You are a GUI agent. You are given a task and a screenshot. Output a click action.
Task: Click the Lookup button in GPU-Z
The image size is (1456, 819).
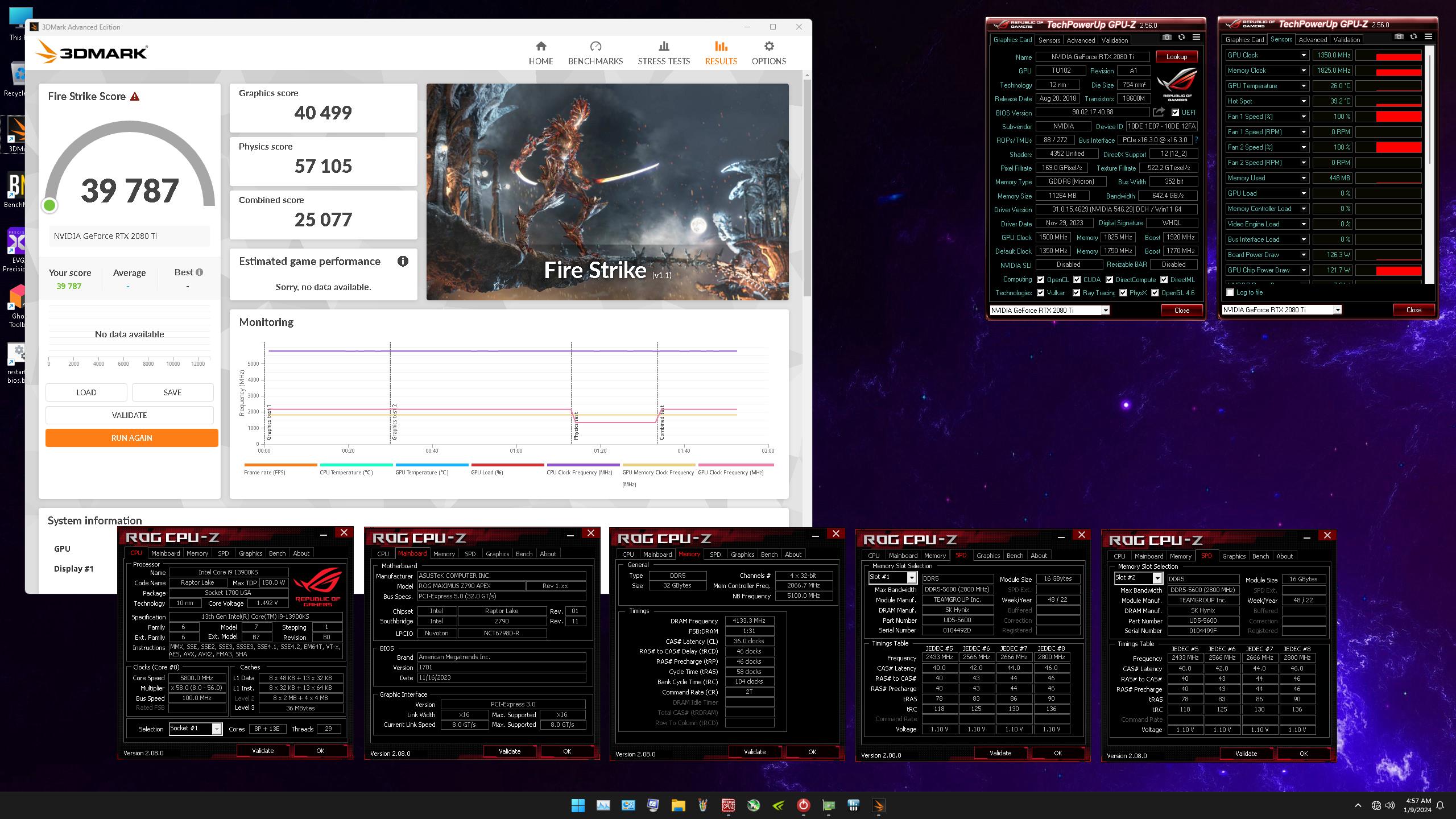1177,57
